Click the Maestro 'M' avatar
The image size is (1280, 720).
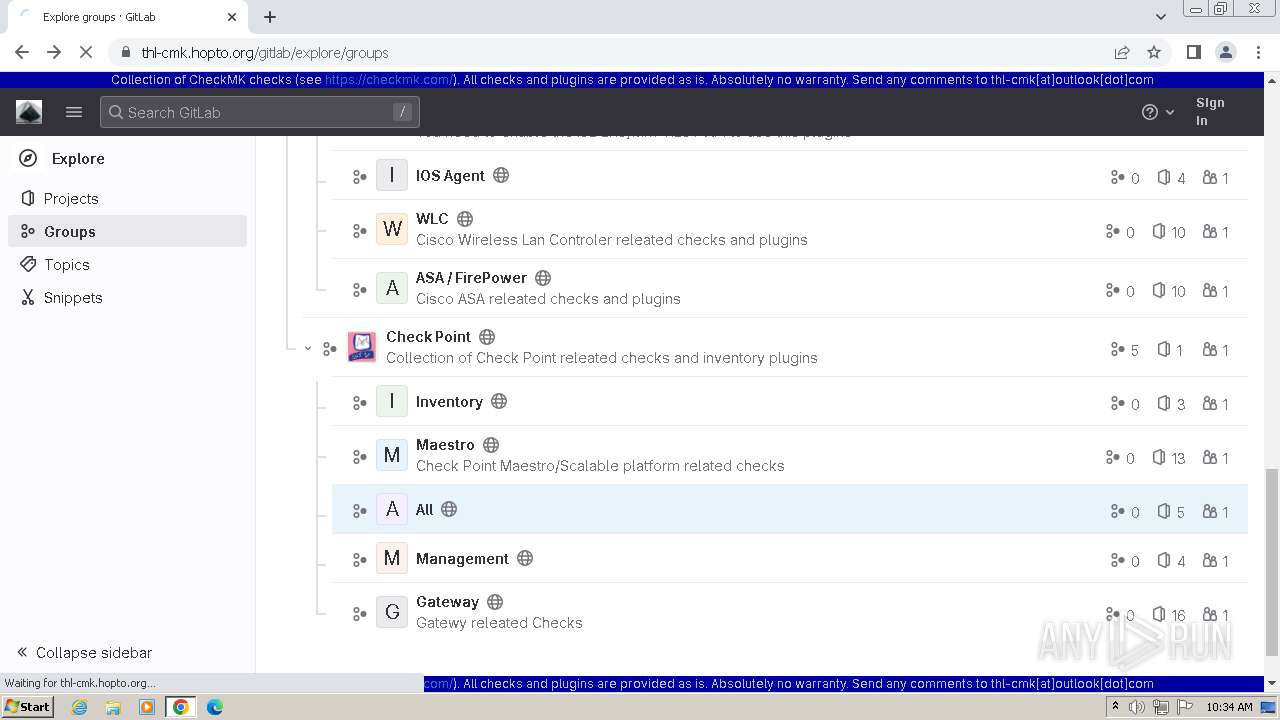[x=392, y=455]
